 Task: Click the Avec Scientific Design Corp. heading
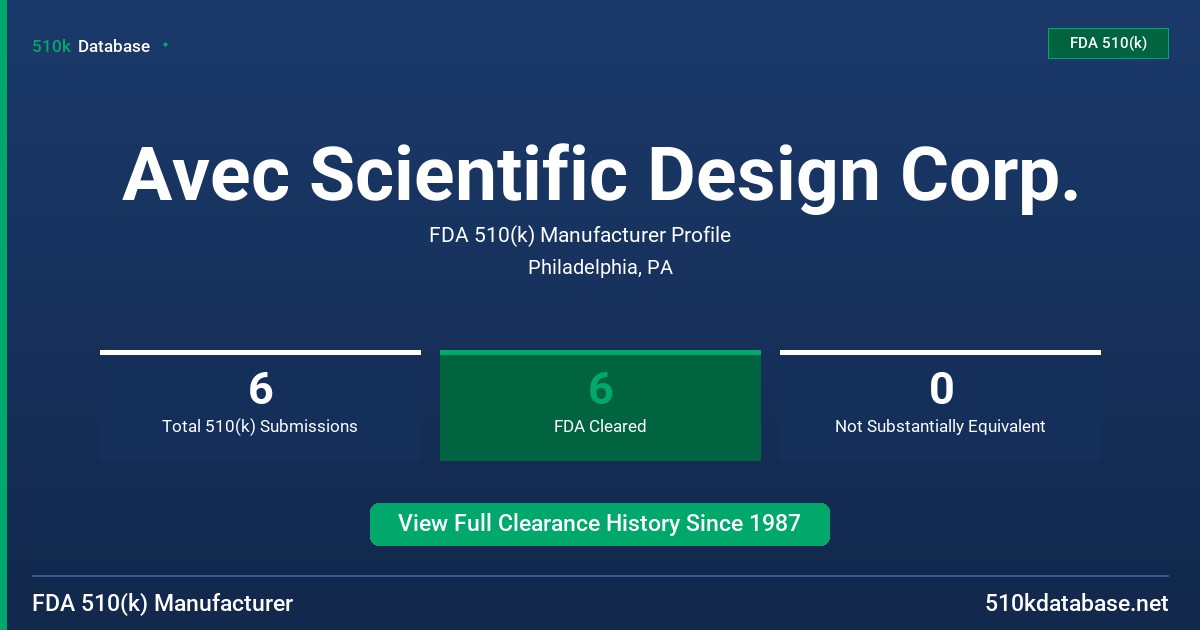coord(600,174)
